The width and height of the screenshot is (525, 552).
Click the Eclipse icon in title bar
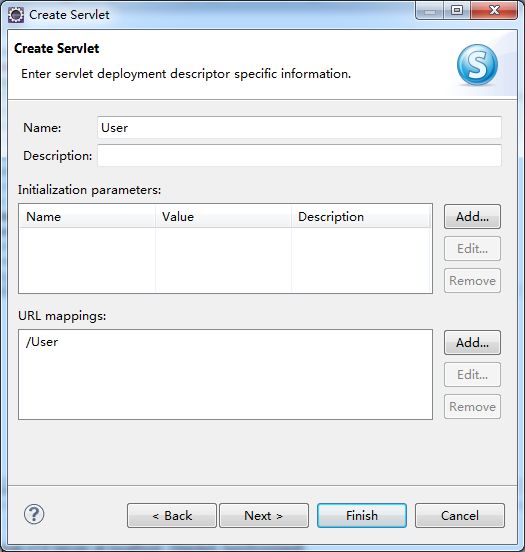click(16, 15)
